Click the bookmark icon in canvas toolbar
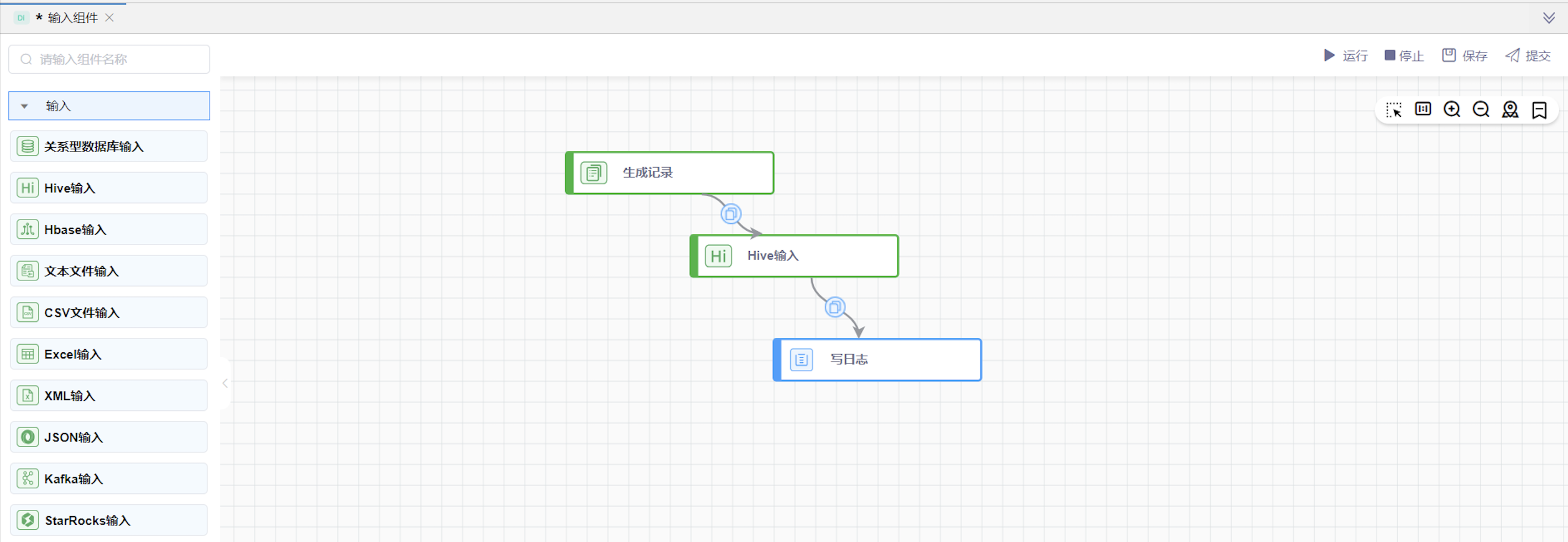This screenshot has height=542, width=1568. (x=1539, y=110)
